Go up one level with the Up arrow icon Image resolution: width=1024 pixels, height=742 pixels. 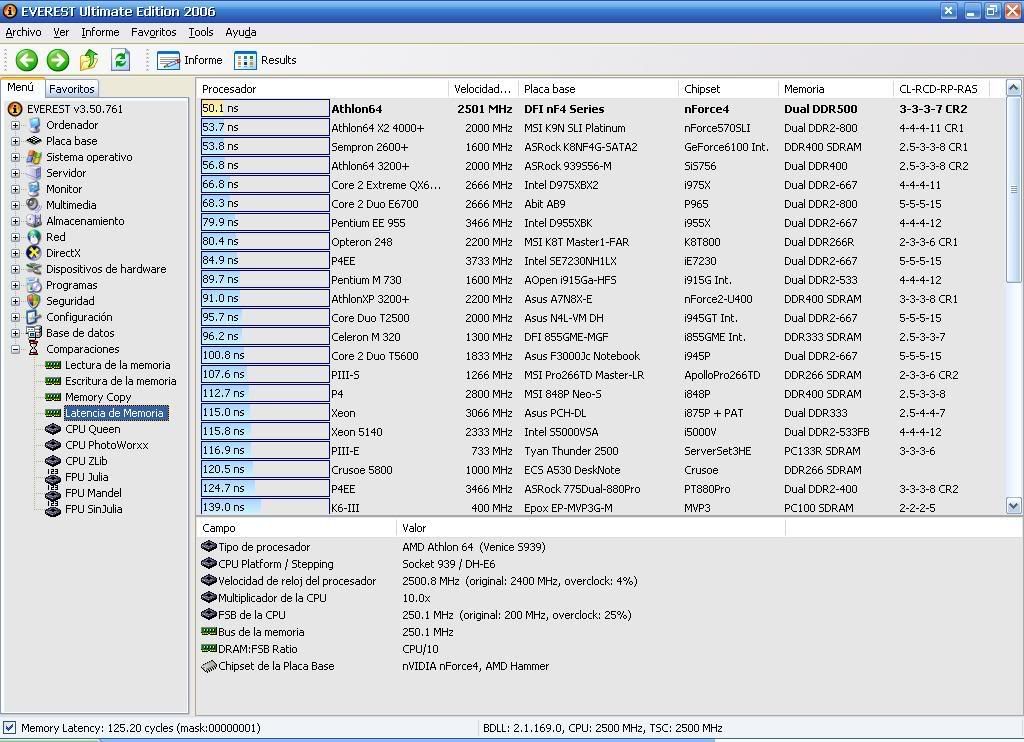point(89,60)
